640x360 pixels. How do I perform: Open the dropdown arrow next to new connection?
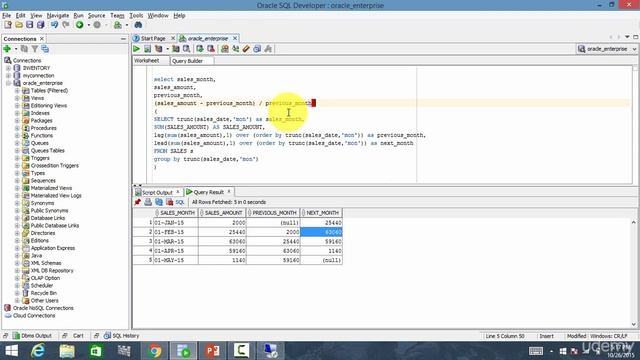pyautogui.click(x=16, y=49)
